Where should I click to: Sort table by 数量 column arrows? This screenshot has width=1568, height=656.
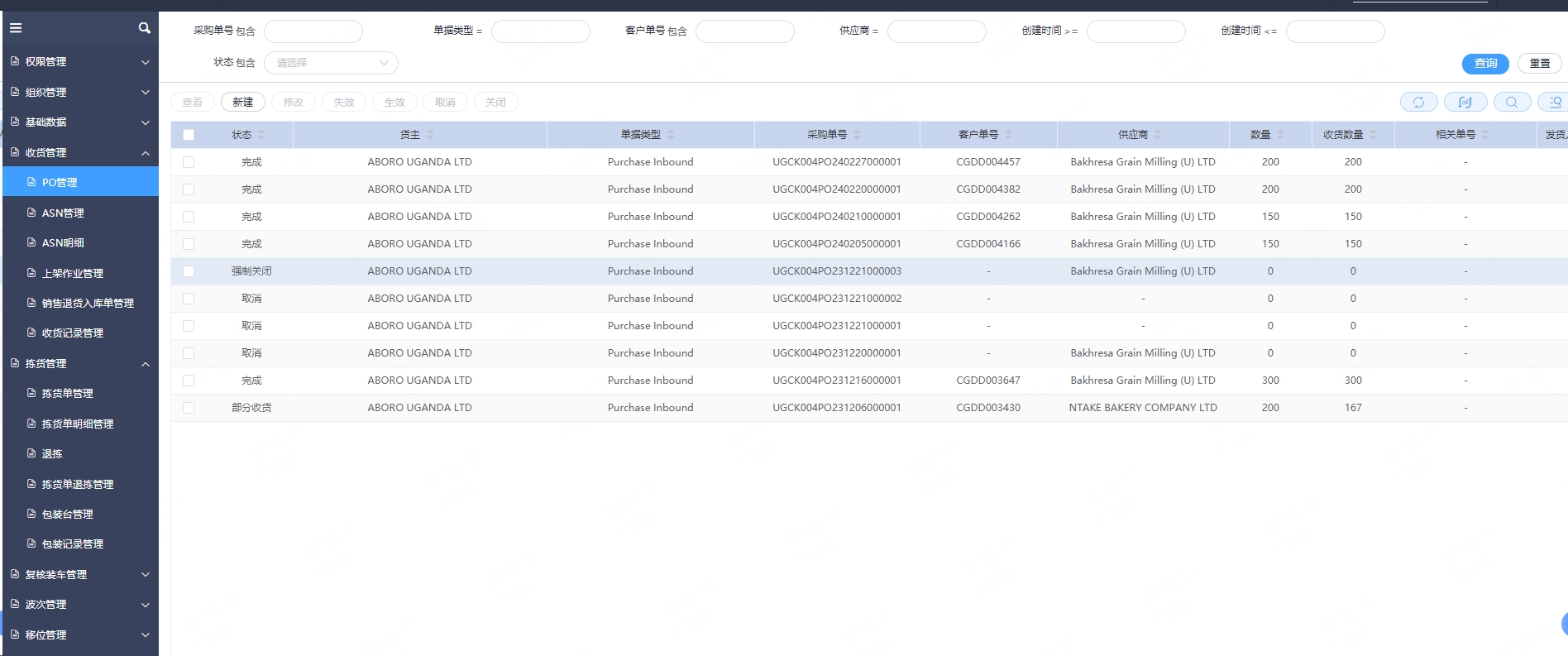[x=1280, y=135]
